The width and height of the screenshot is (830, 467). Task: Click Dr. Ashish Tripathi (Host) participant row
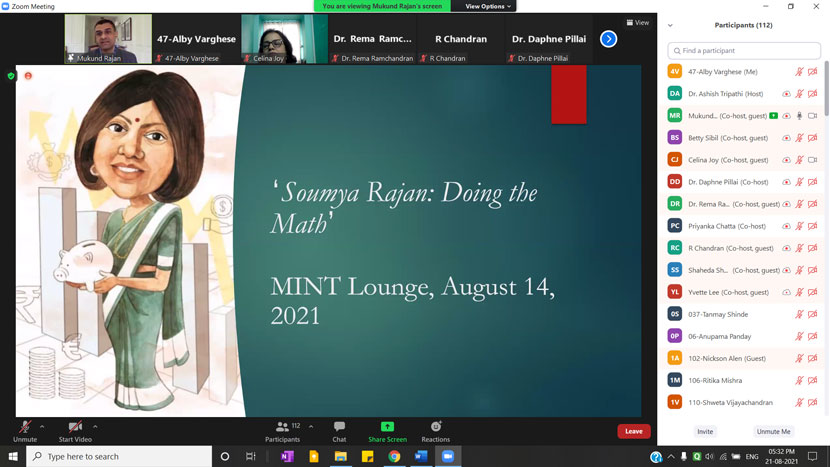[x=741, y=94]
